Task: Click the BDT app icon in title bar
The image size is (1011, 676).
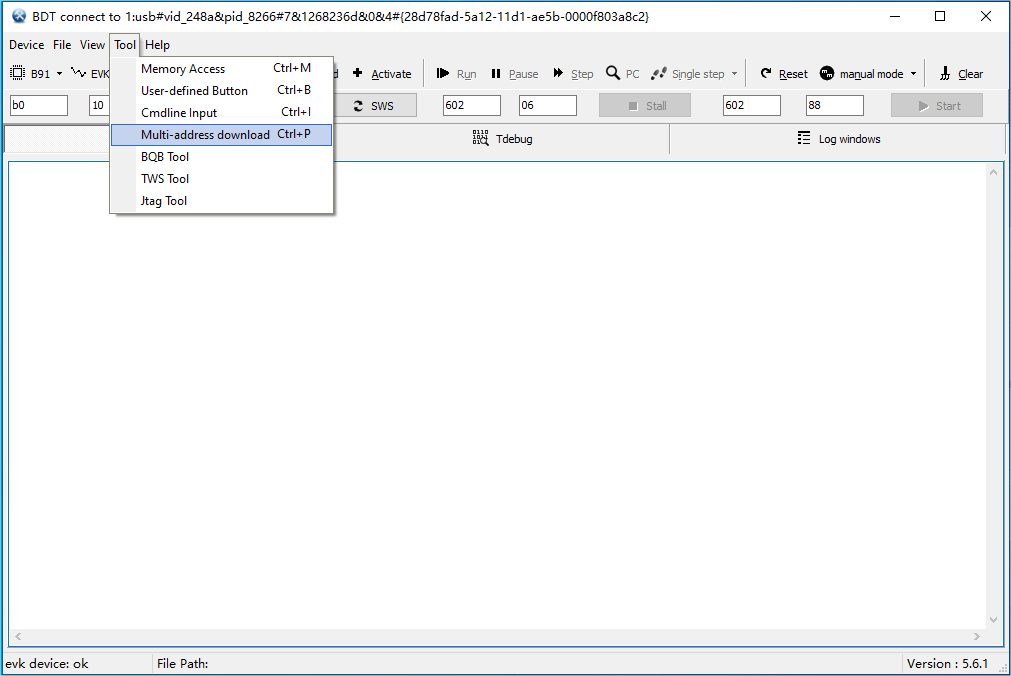Action: (19, 16)
